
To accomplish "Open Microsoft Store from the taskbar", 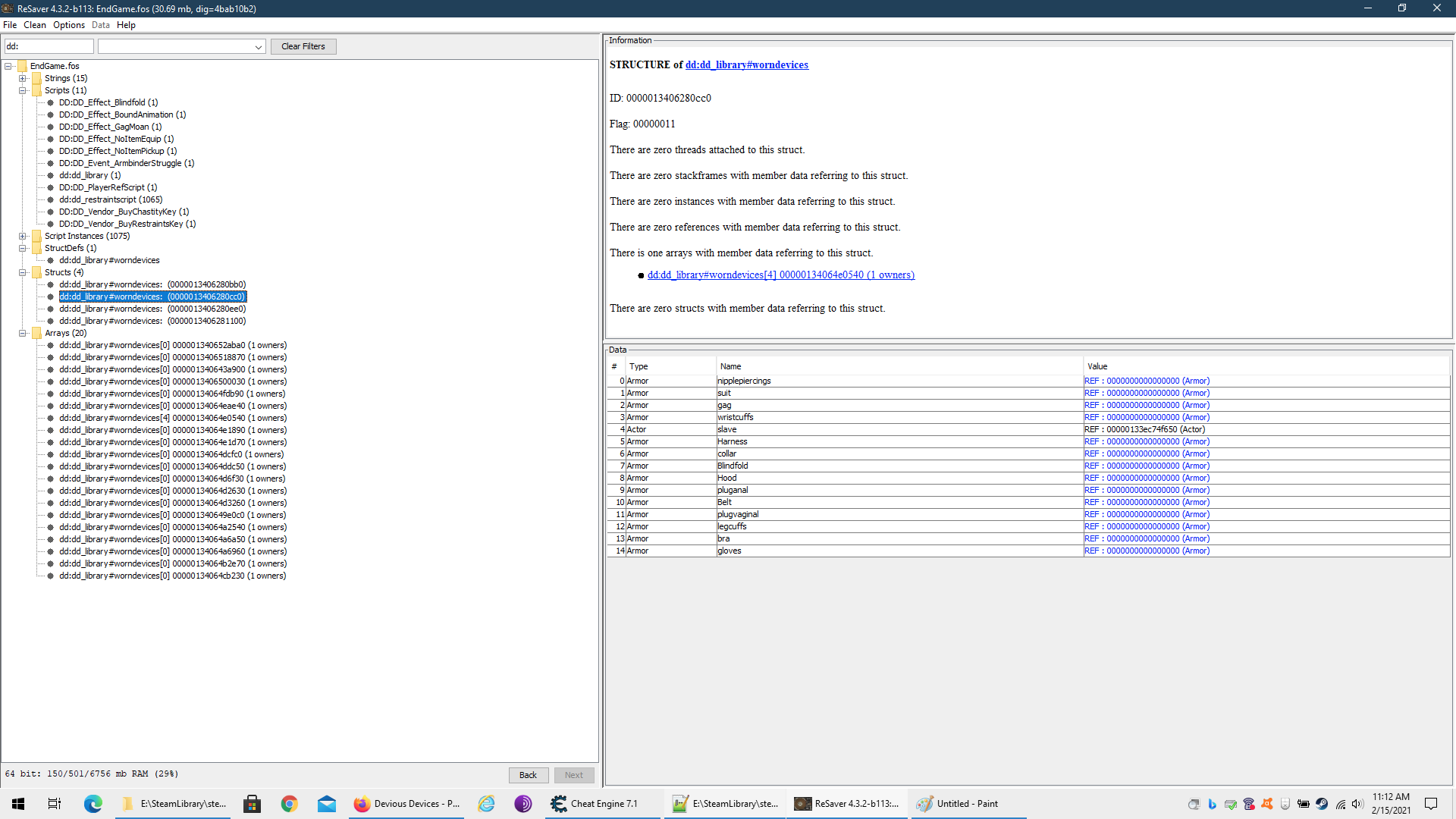I will pyautogui.click(x=252, y=804).
